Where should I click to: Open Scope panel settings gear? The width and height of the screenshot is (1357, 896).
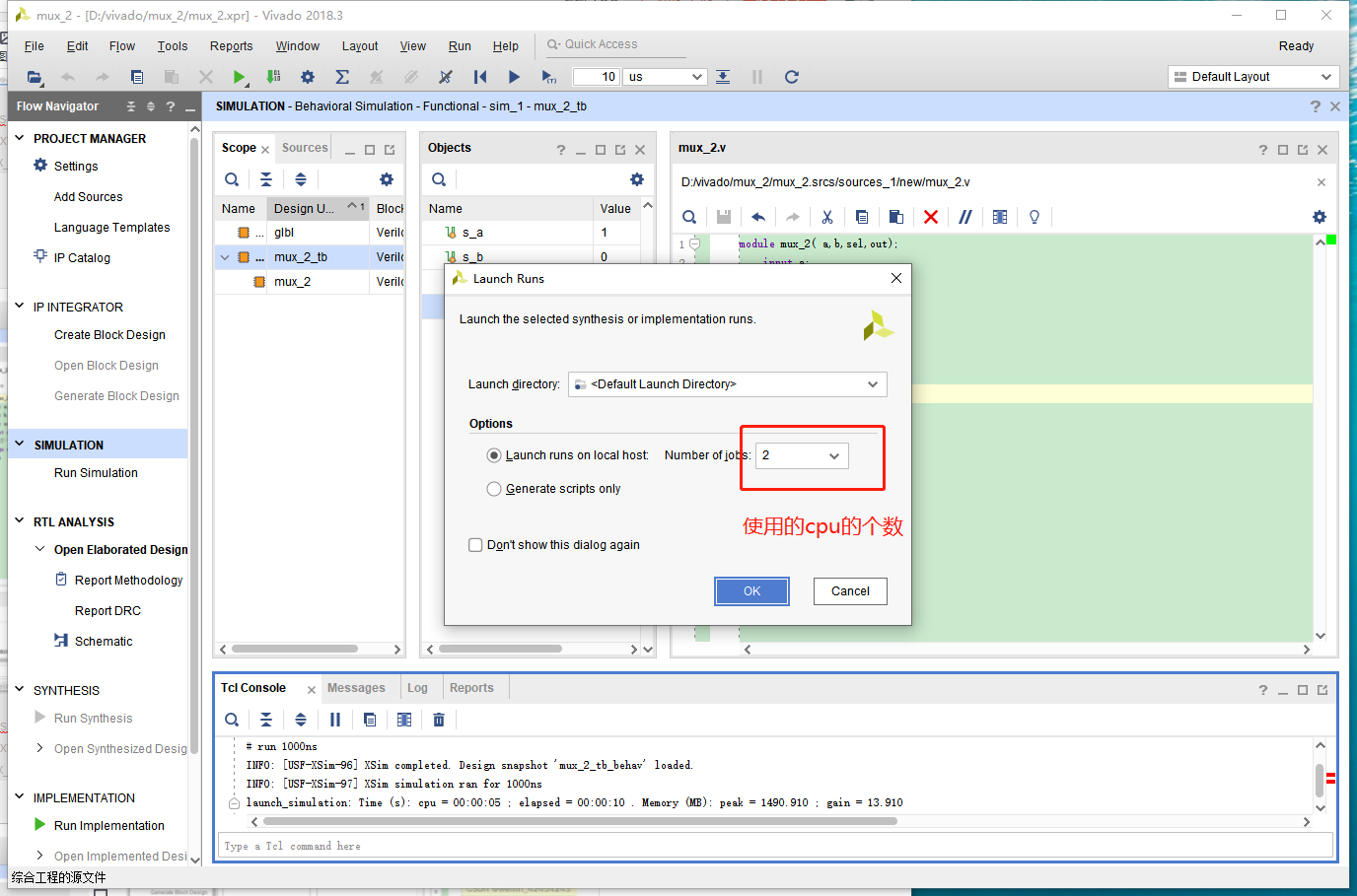(387, 179)
